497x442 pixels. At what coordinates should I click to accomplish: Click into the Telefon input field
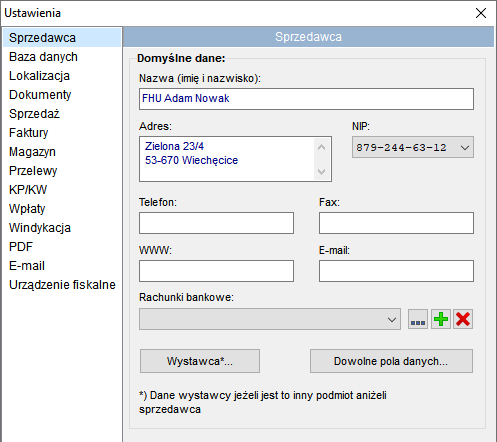(x=216, y=223)
